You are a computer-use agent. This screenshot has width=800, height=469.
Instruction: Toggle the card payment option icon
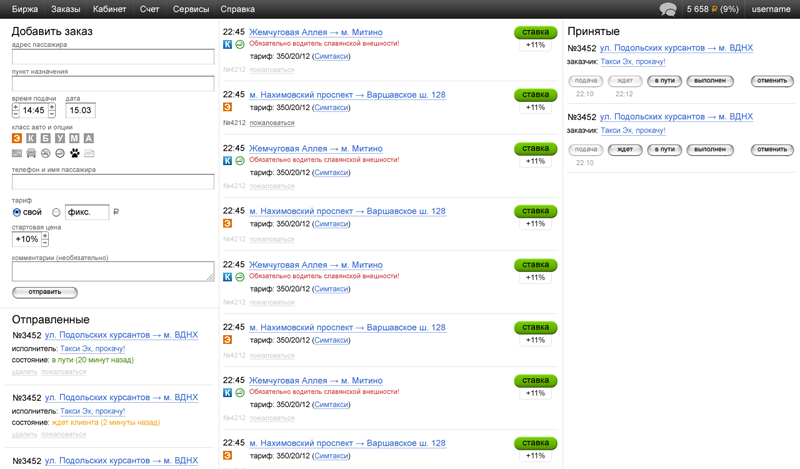tap(17, 153)
